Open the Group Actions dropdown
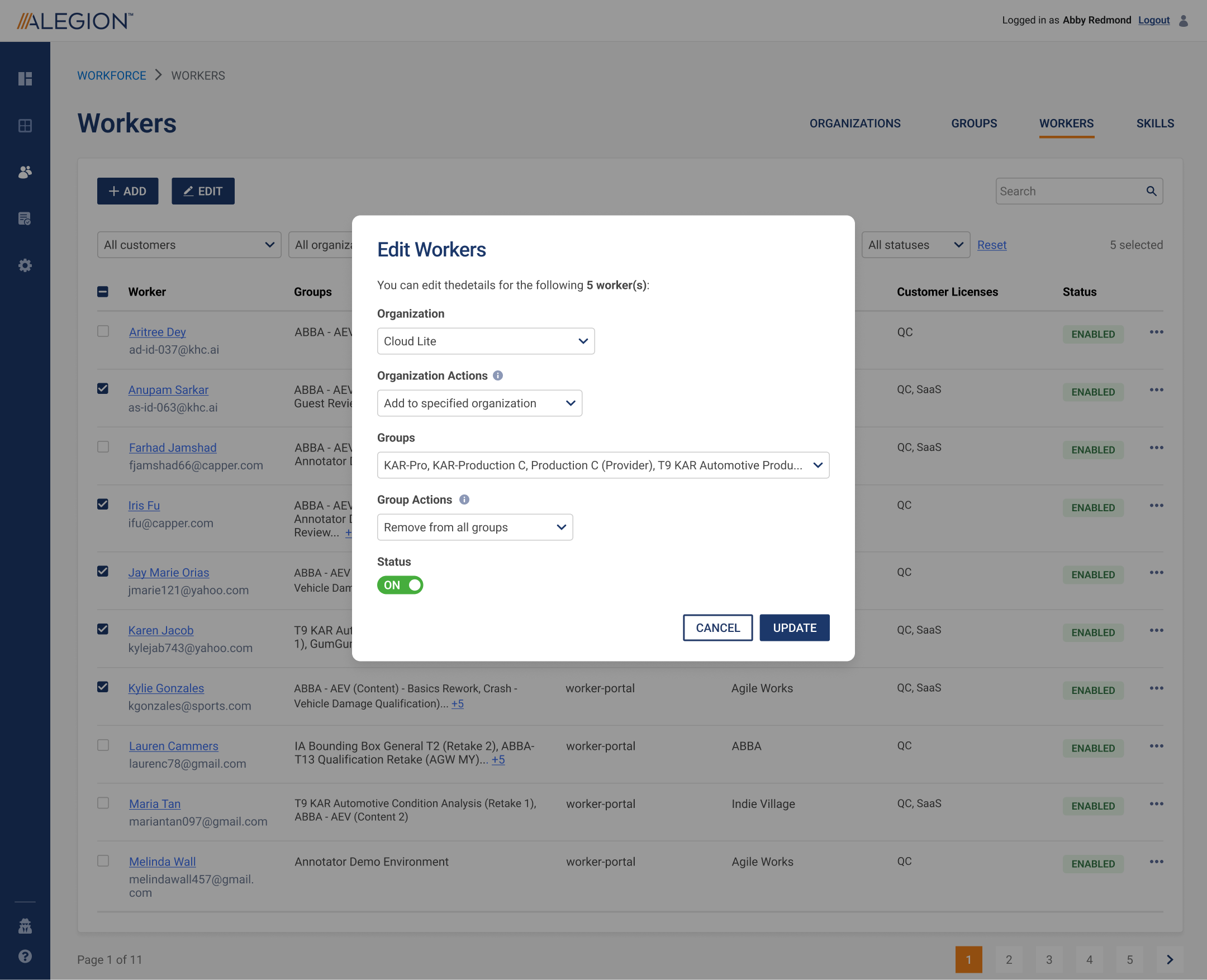 point(475,527)
